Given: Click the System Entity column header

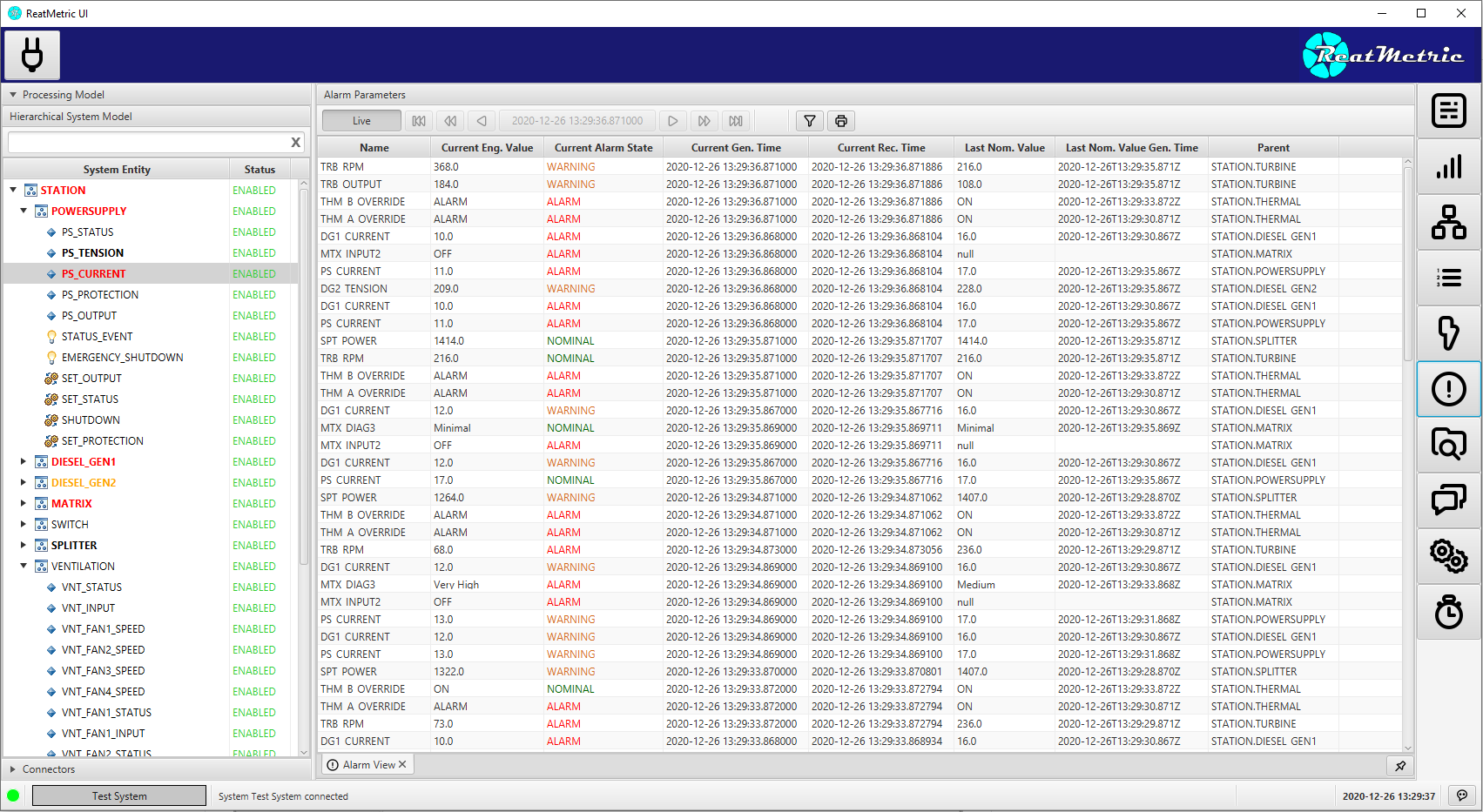Looking at the screenshot, I should coord(117,170).
